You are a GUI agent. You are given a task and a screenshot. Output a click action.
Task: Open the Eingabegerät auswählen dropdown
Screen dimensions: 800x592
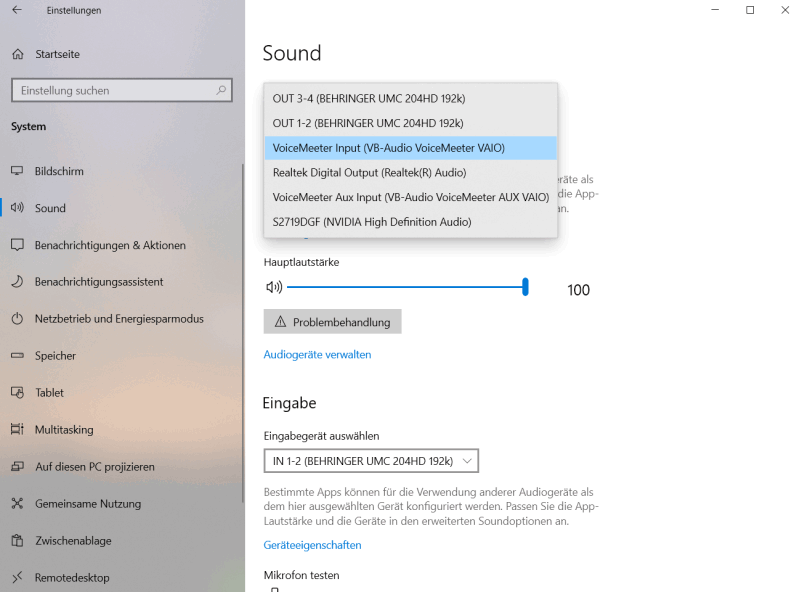pos(371,461)
